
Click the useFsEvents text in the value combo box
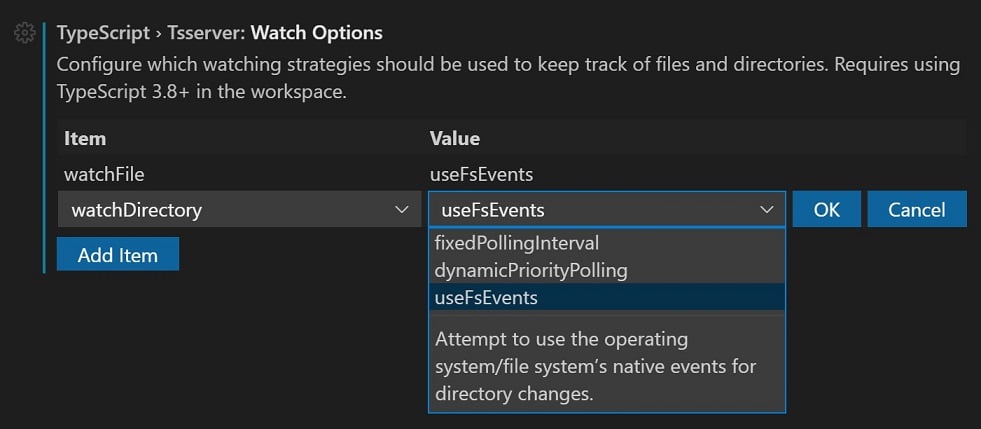point(493,210)
